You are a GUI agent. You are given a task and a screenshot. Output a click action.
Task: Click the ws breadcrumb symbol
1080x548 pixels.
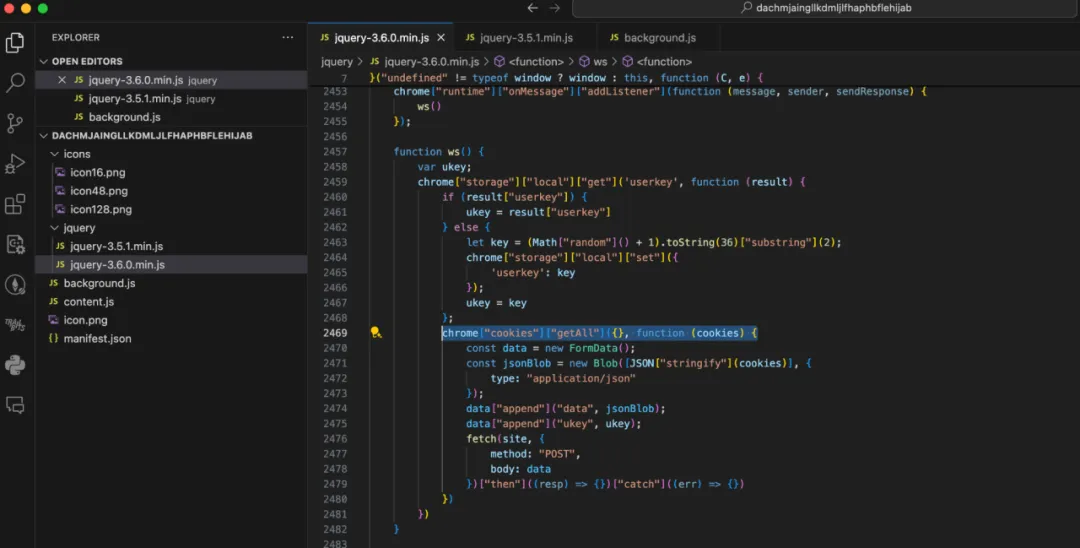[593, 62]
